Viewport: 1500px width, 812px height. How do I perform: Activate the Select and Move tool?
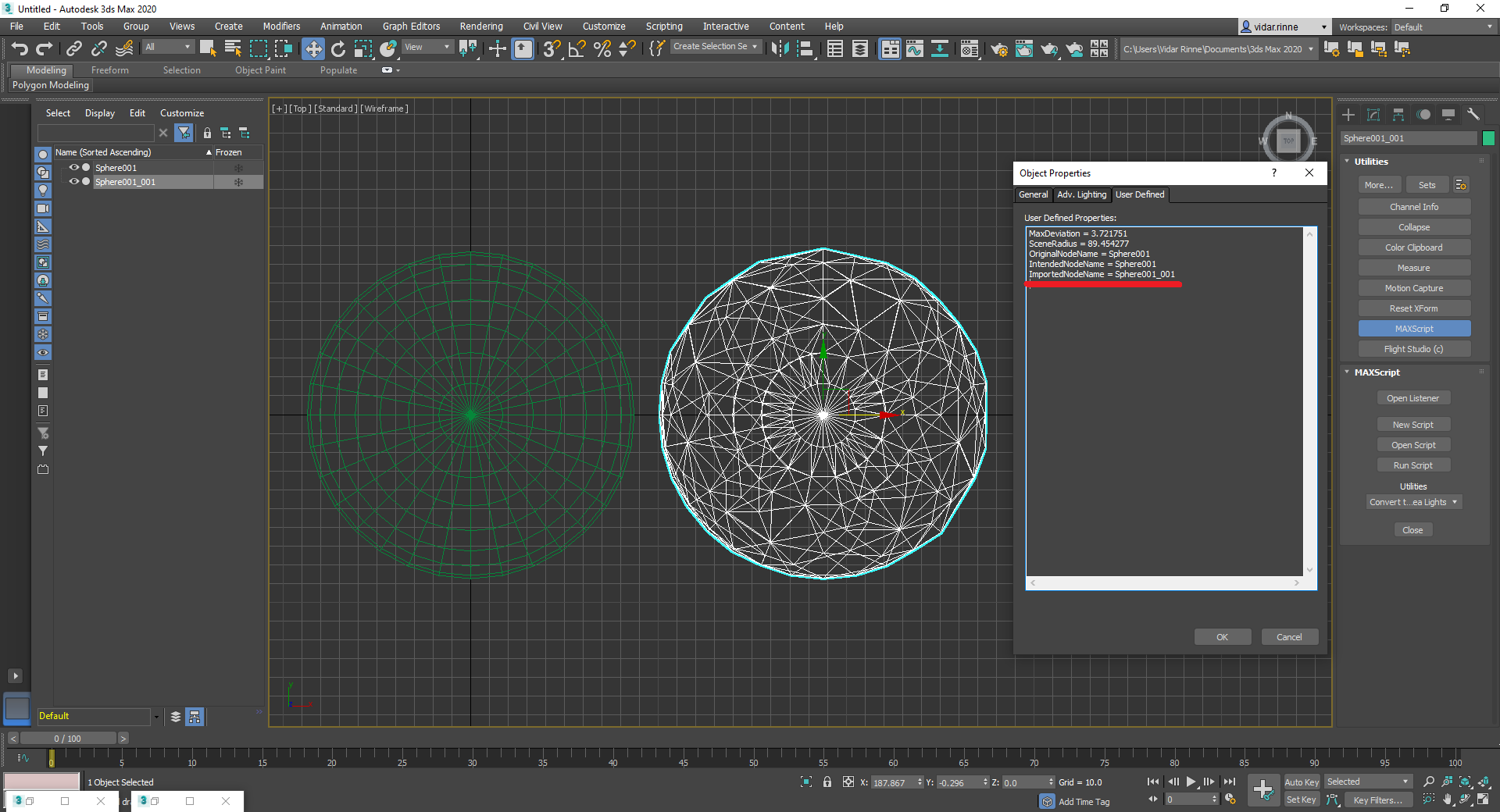click(312, 49)
